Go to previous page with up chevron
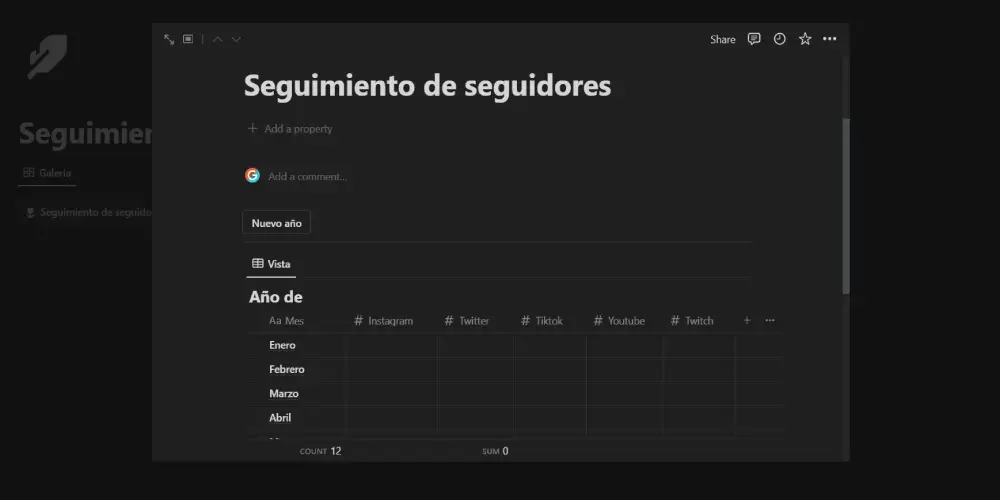Image resolution: width=1000 pixels, height=500 pixels. pyautogui.click(x=218, y=39)
